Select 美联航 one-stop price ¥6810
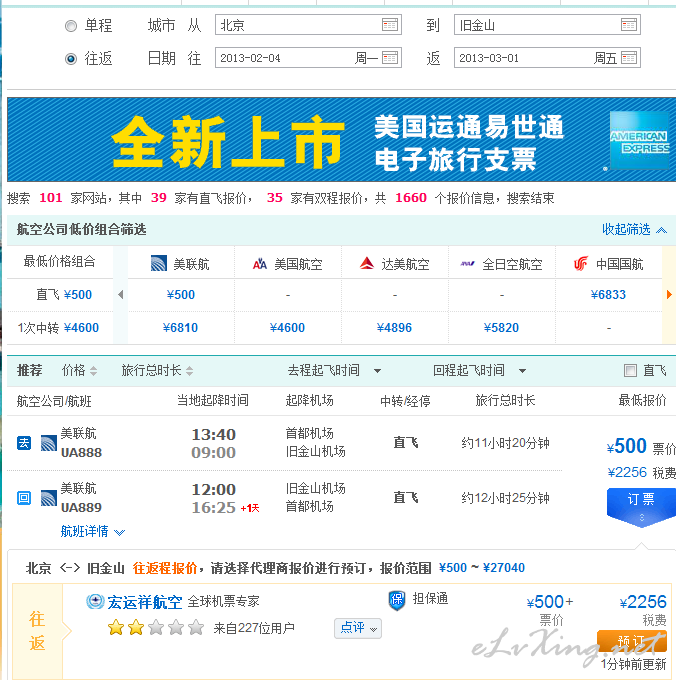 click(x=180, y=328)
